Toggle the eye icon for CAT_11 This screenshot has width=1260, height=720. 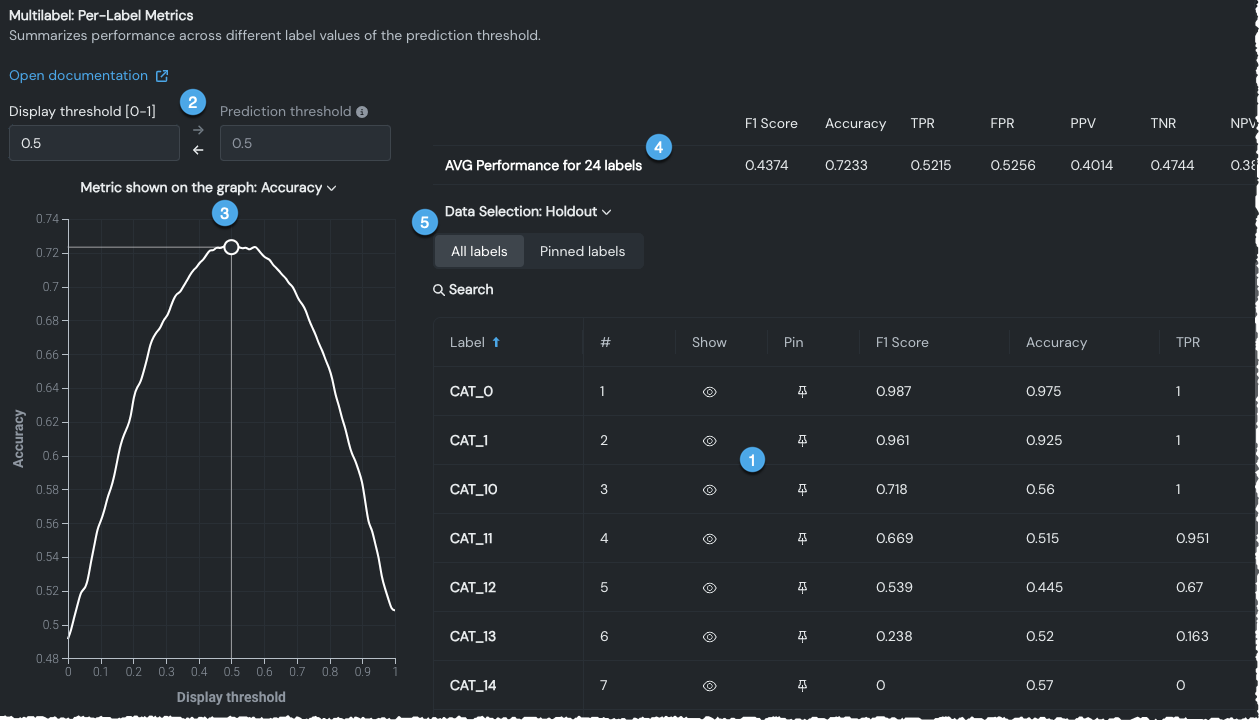coord(709,539)
